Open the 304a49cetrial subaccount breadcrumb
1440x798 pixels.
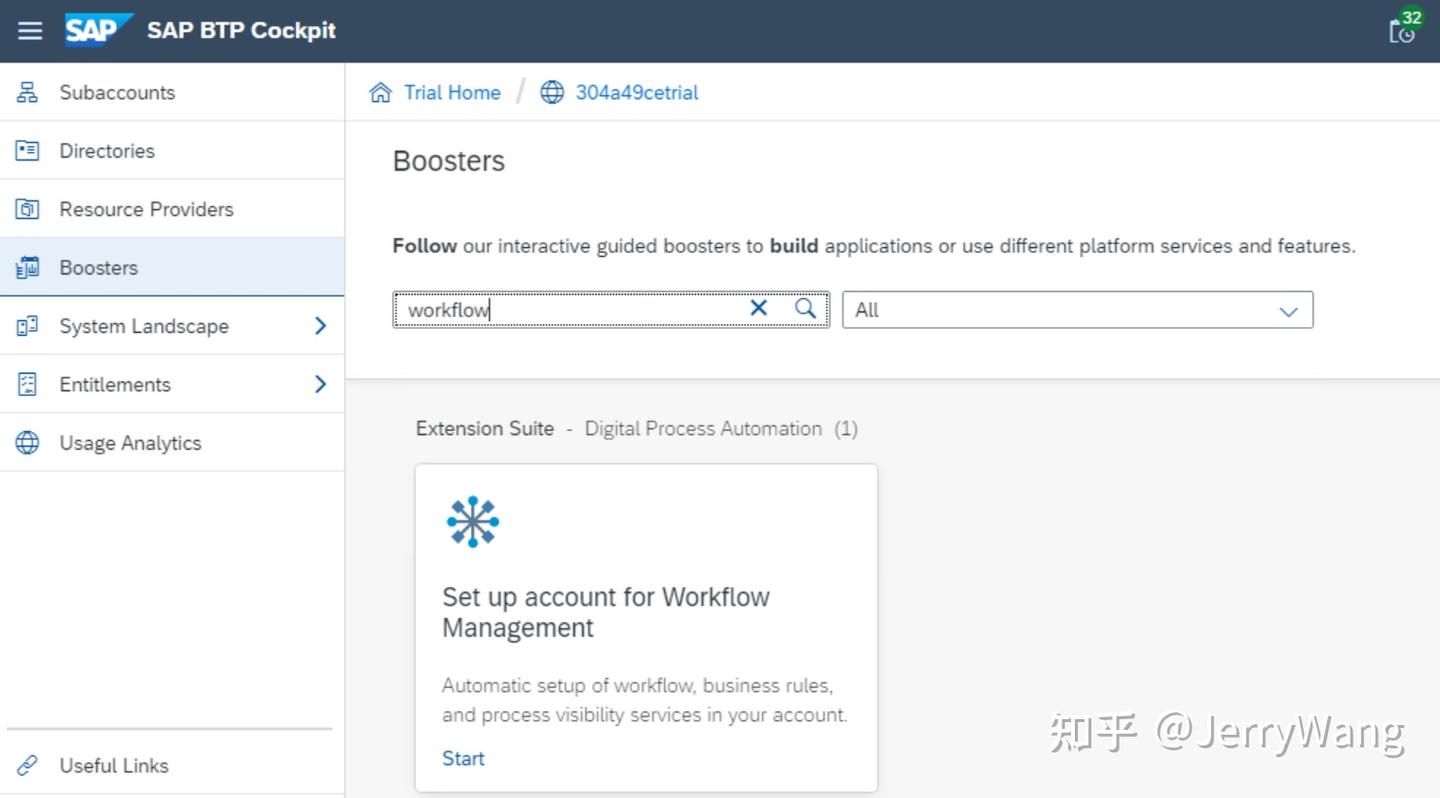(x=637, y=92)
